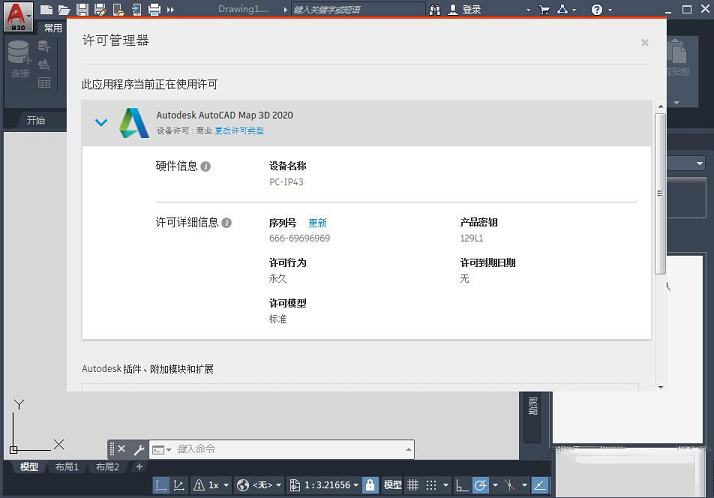
Task: Select the 布局2 layout tab
Action: [x=107, y=467]
